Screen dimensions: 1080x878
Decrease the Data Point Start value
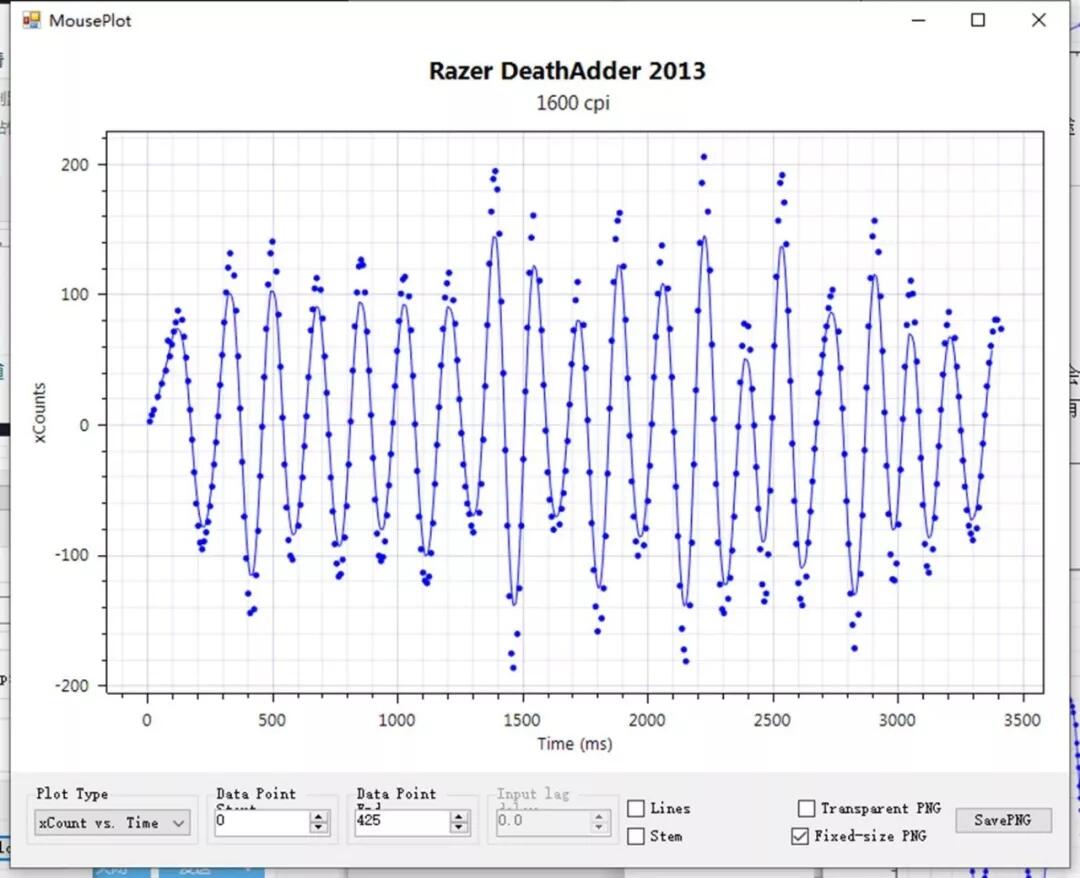point(318,827)
